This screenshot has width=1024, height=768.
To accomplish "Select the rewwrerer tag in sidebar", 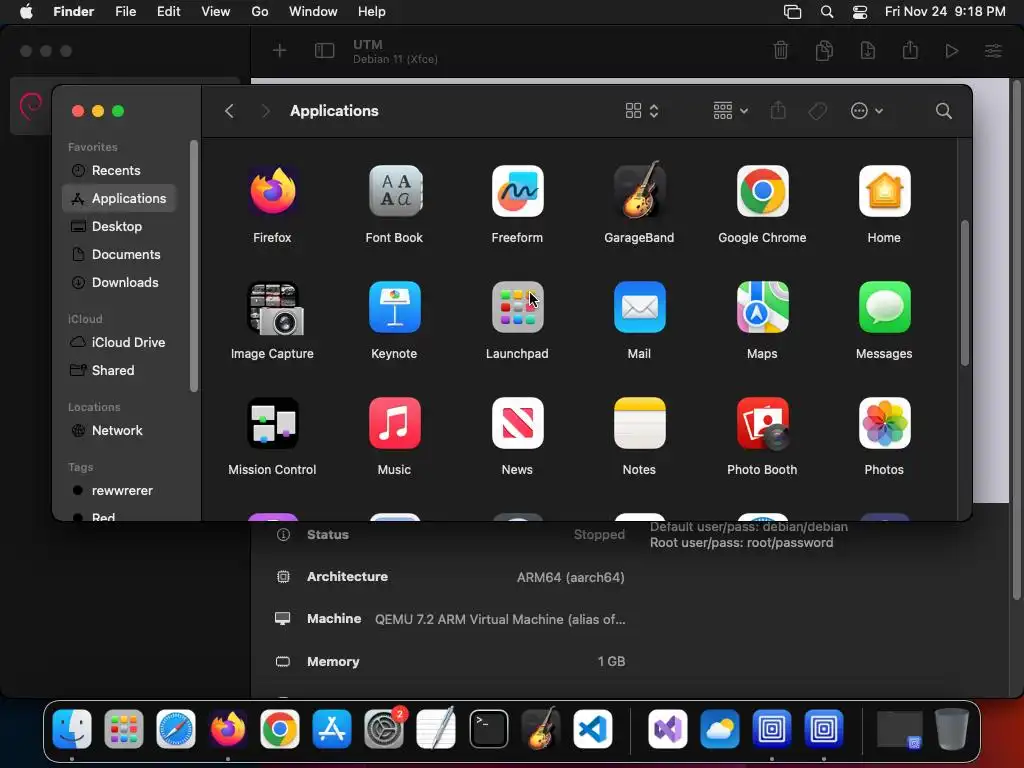I will [120, 490].
